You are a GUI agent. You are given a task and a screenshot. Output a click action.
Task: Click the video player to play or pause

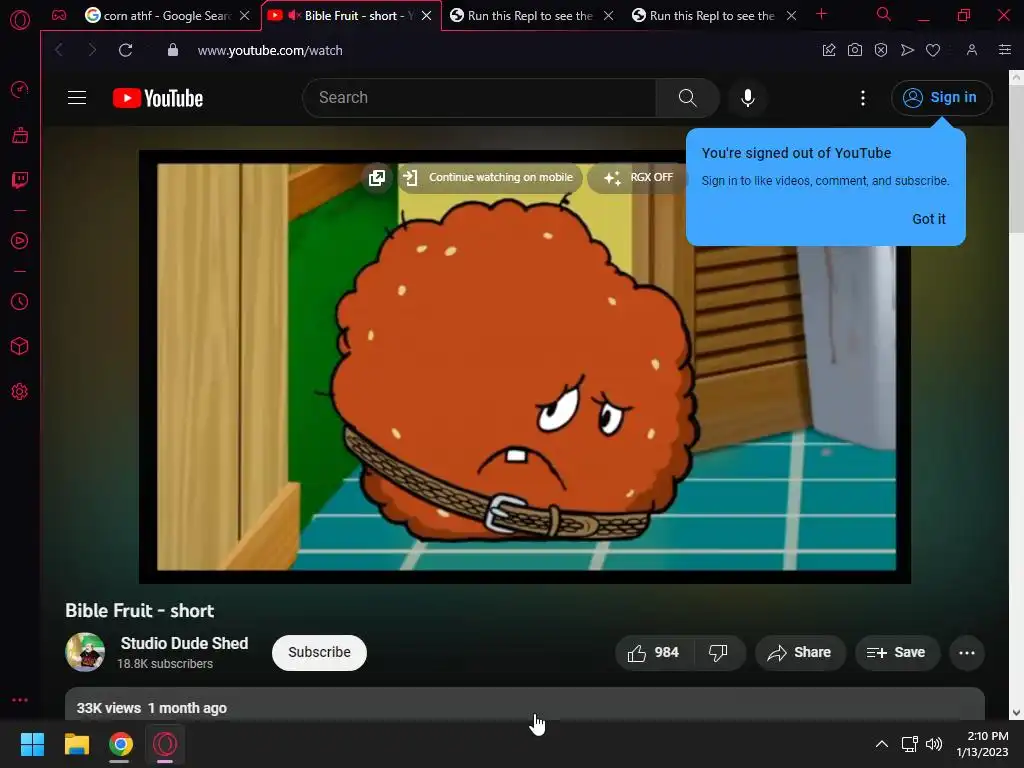click(x=525, y=367)
